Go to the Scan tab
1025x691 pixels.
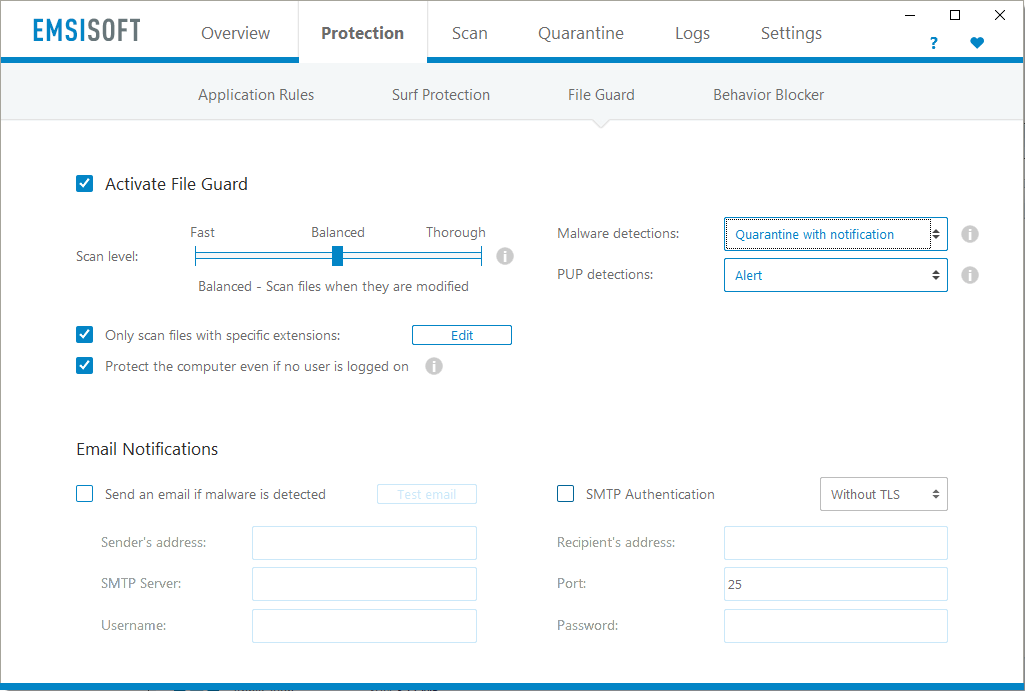tap(470, 33)
